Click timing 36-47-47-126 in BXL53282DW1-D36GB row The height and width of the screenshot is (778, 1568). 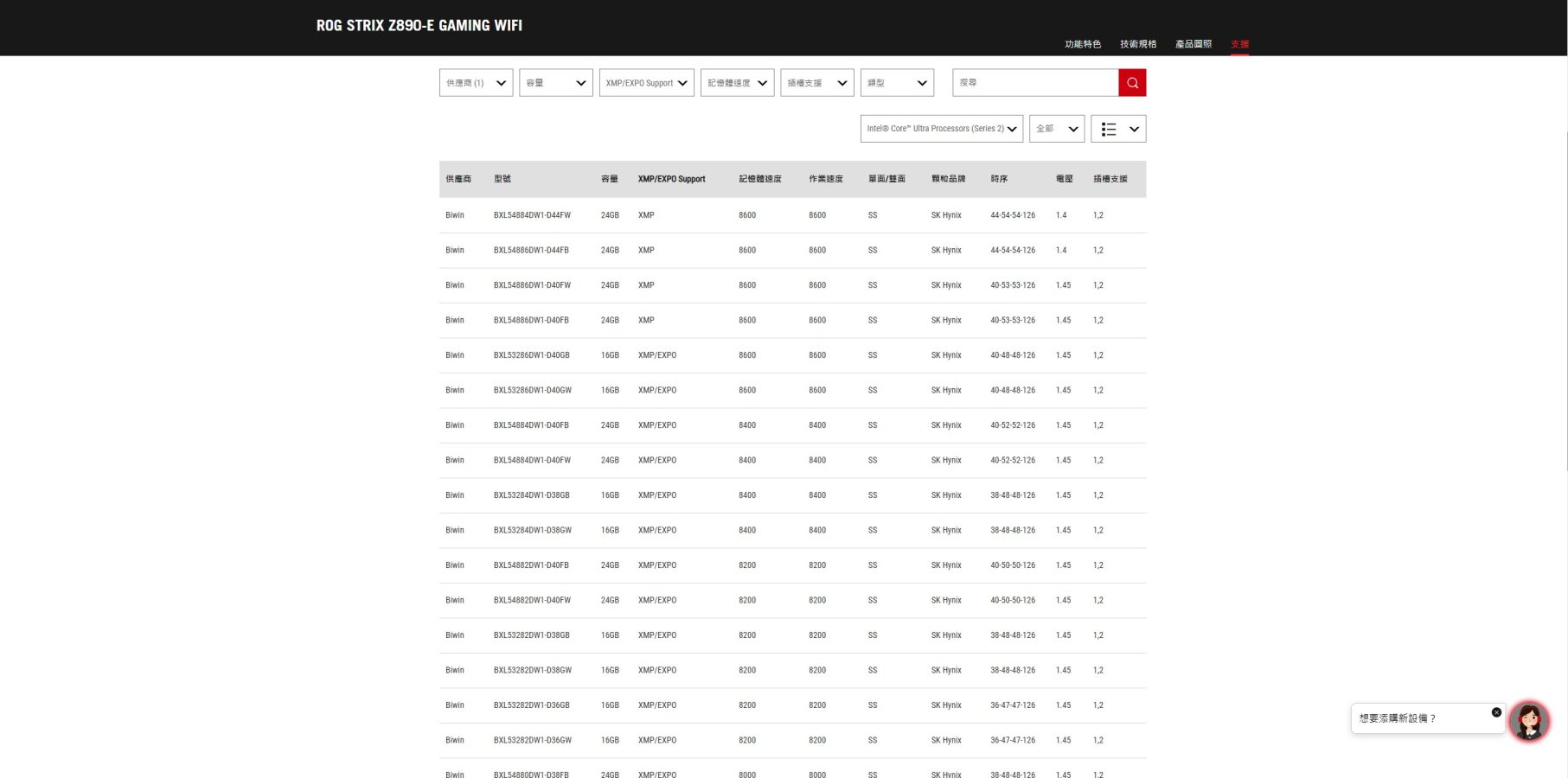tap(1013, 705)
